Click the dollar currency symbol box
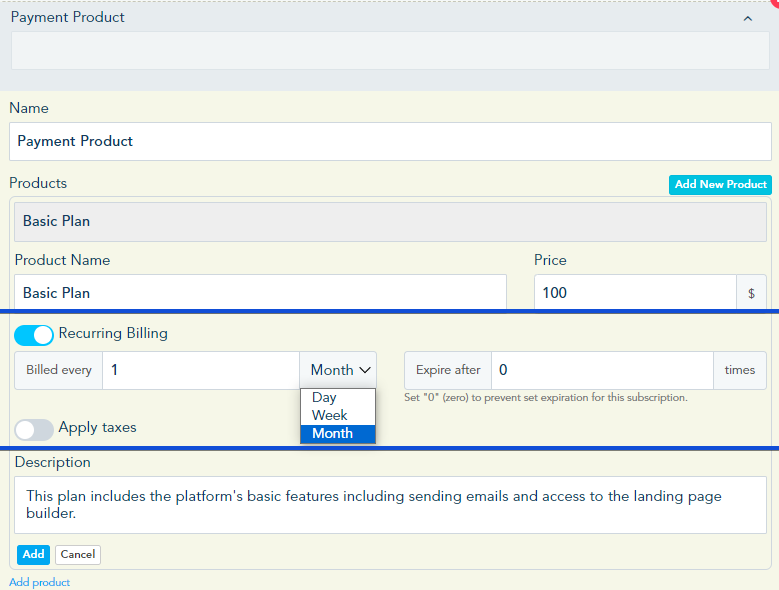Screen dimensions: 779x590 coord(752,294)
